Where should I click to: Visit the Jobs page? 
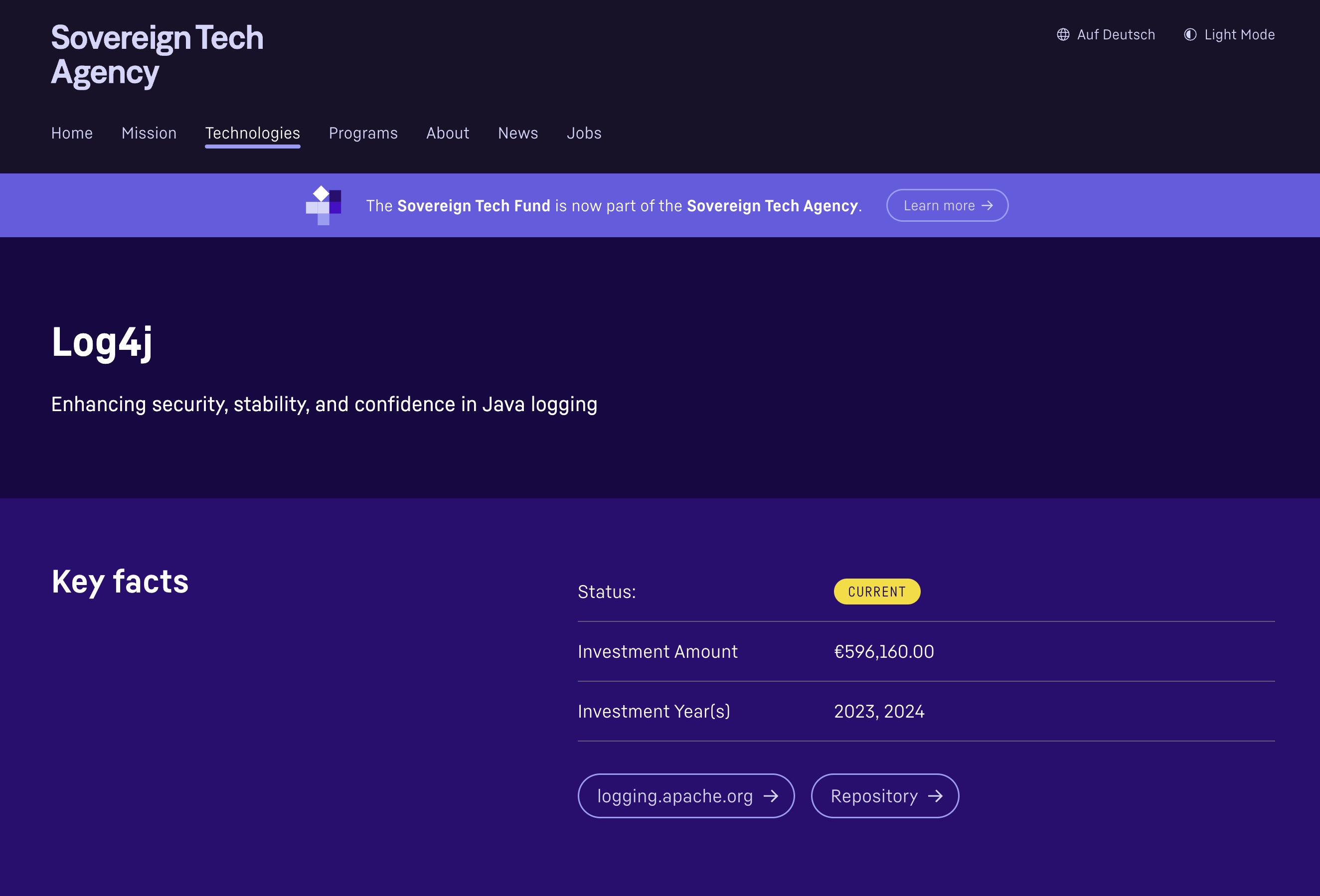[x=584, y=133]
